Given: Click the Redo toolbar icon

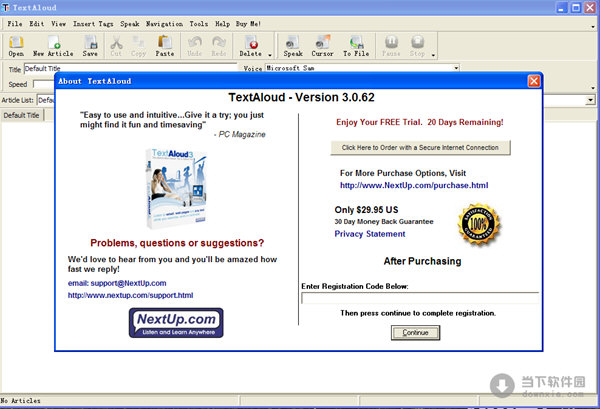Looking at the screenshot, I should tap(218, 46).
